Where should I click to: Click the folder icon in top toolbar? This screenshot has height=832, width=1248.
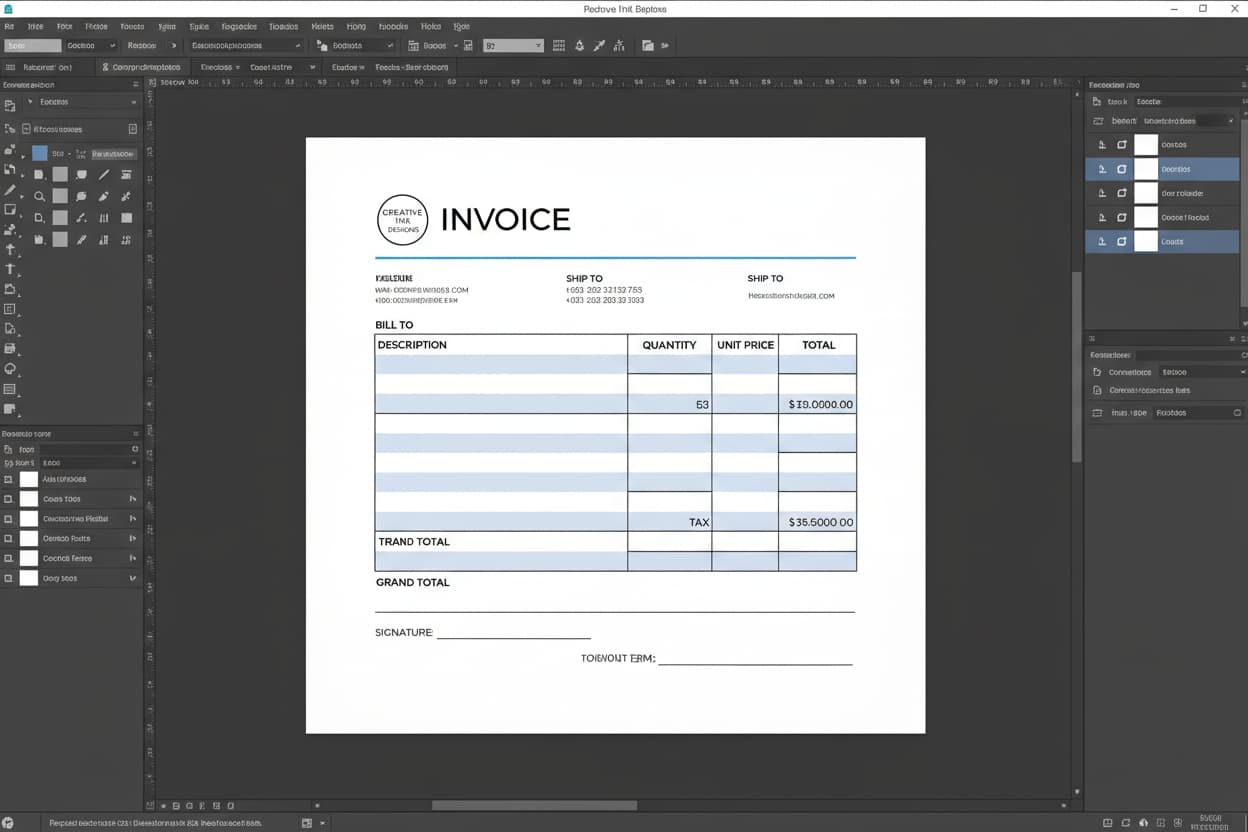point(648,46)
